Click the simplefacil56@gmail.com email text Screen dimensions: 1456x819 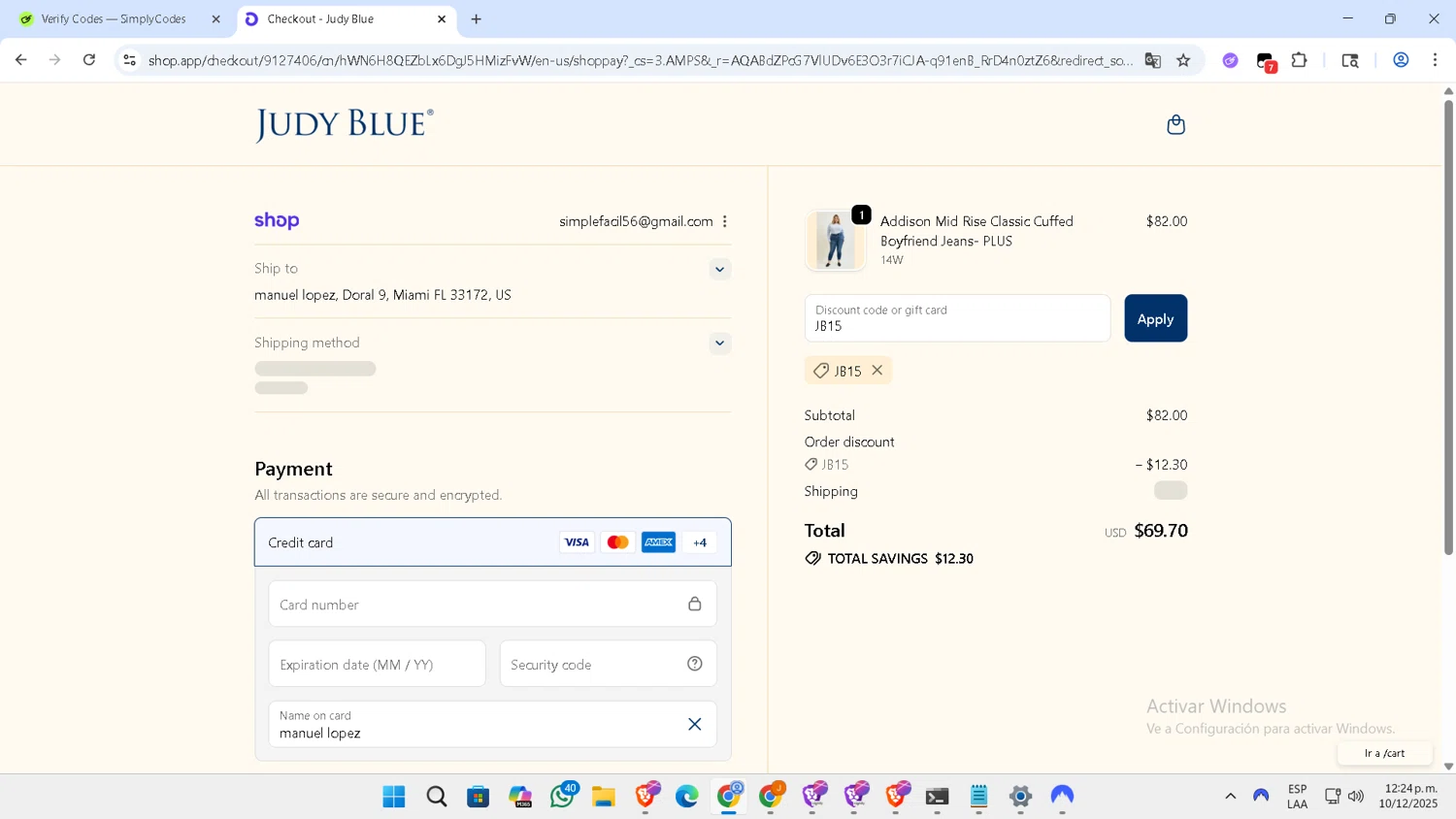click(636, 221)
